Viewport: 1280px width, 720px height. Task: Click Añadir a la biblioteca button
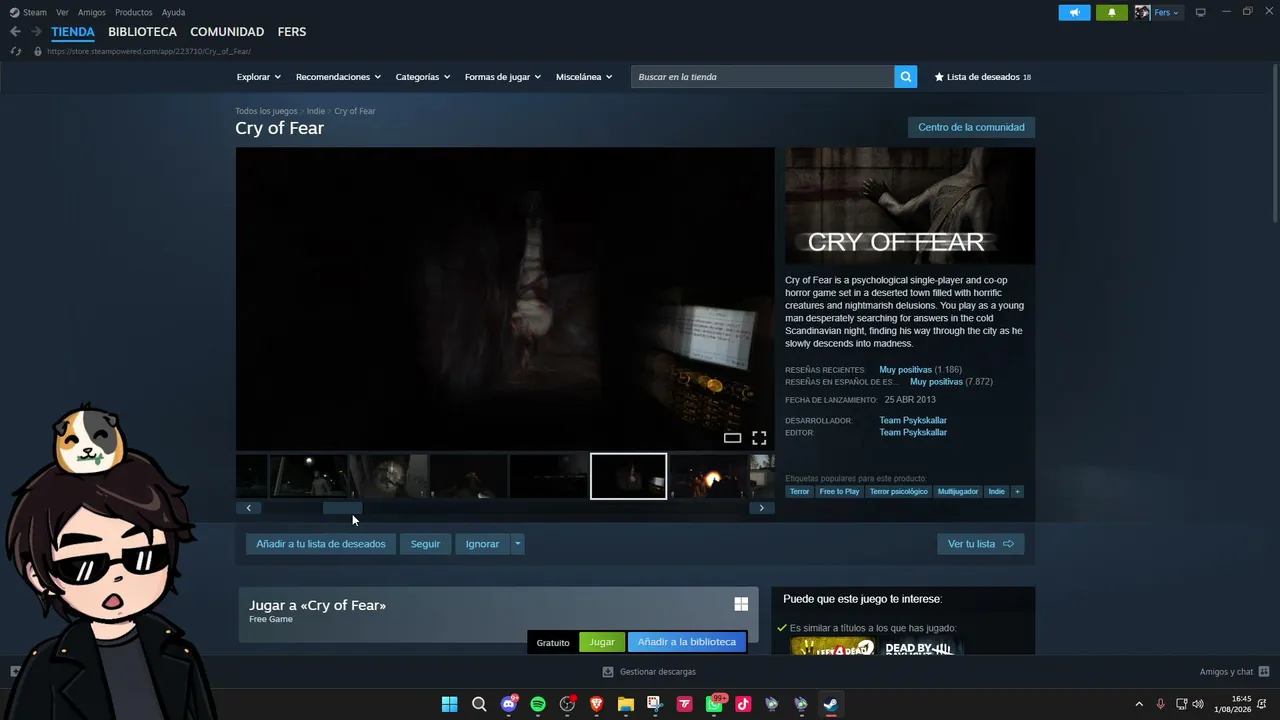(x=686, y=642)
